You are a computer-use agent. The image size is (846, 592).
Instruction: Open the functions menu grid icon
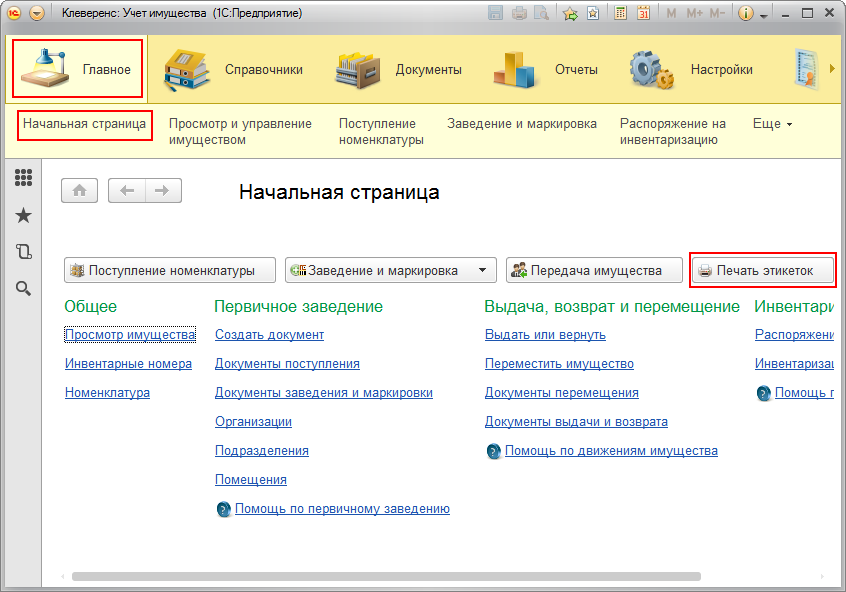tap(23, 177)
